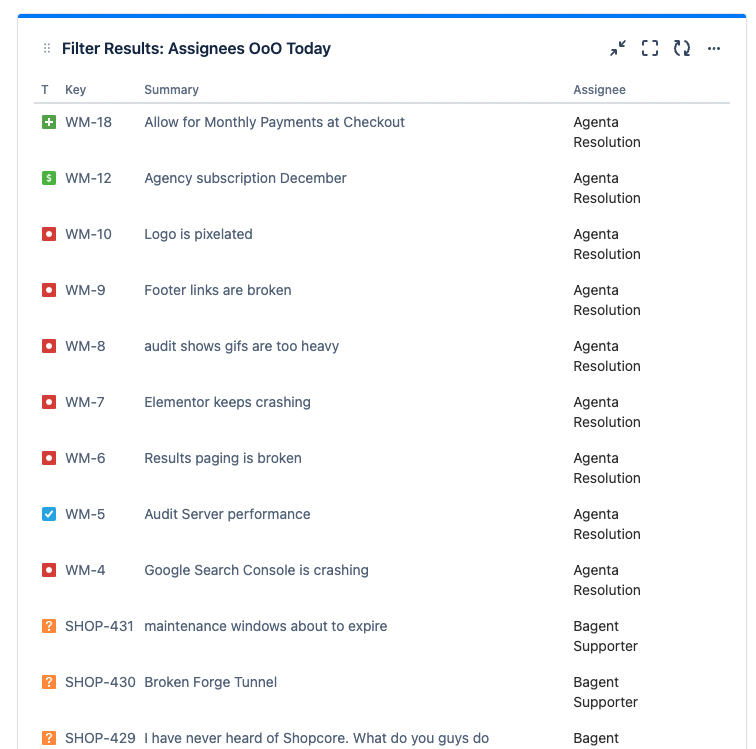This screenshot has height=749, width=756.
Task: Click the task checkmark icon for WM-5
Action: click(49, 514)
